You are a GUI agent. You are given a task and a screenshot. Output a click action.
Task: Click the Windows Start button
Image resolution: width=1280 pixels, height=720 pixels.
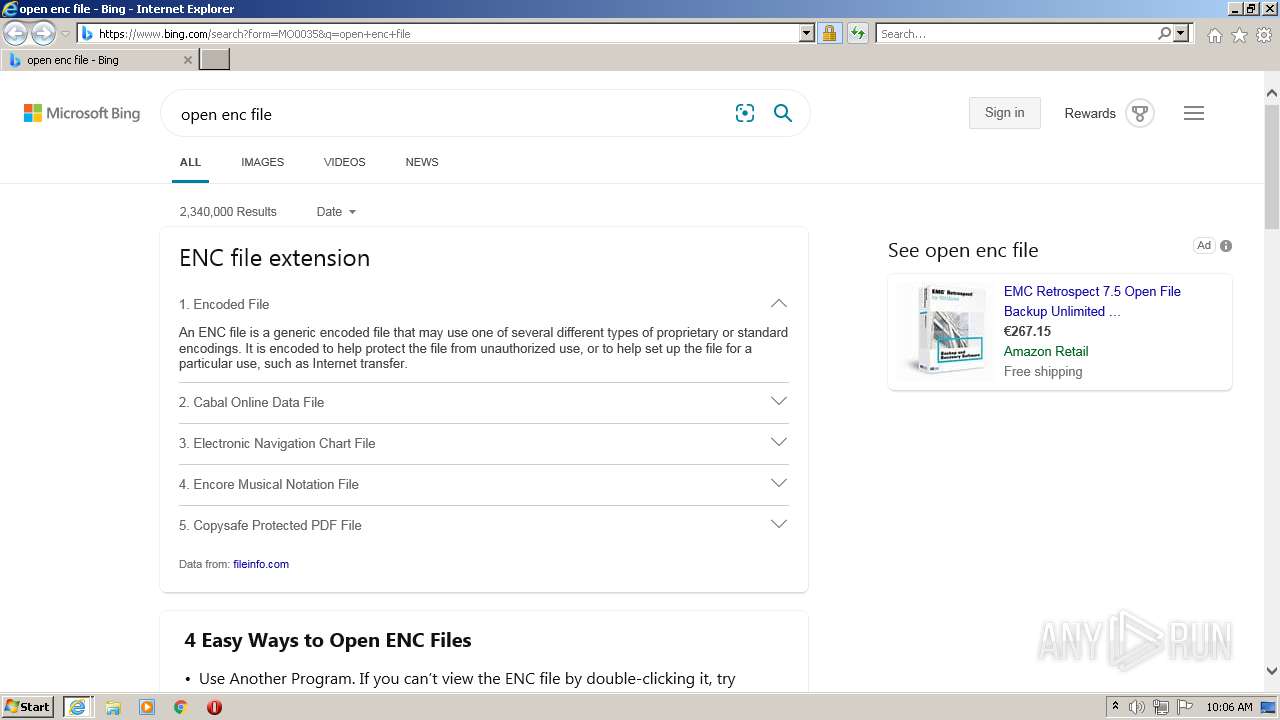point(28,706)
